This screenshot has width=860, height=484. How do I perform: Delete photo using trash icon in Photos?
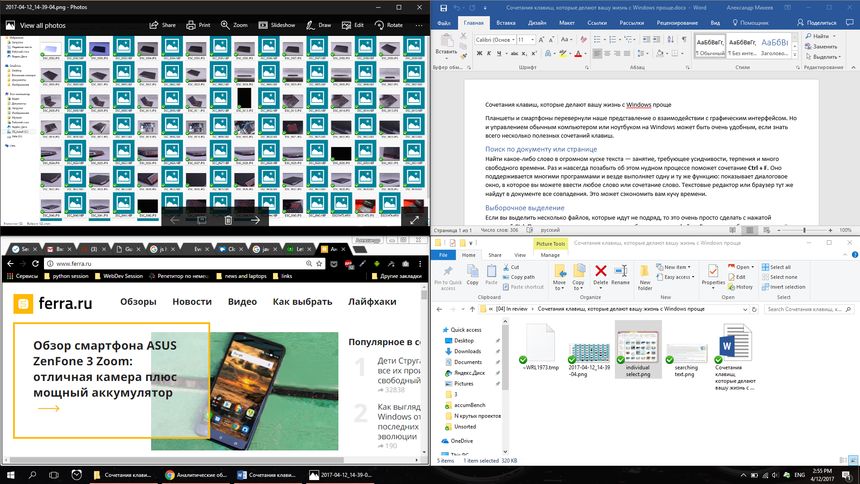pos(228,220)
